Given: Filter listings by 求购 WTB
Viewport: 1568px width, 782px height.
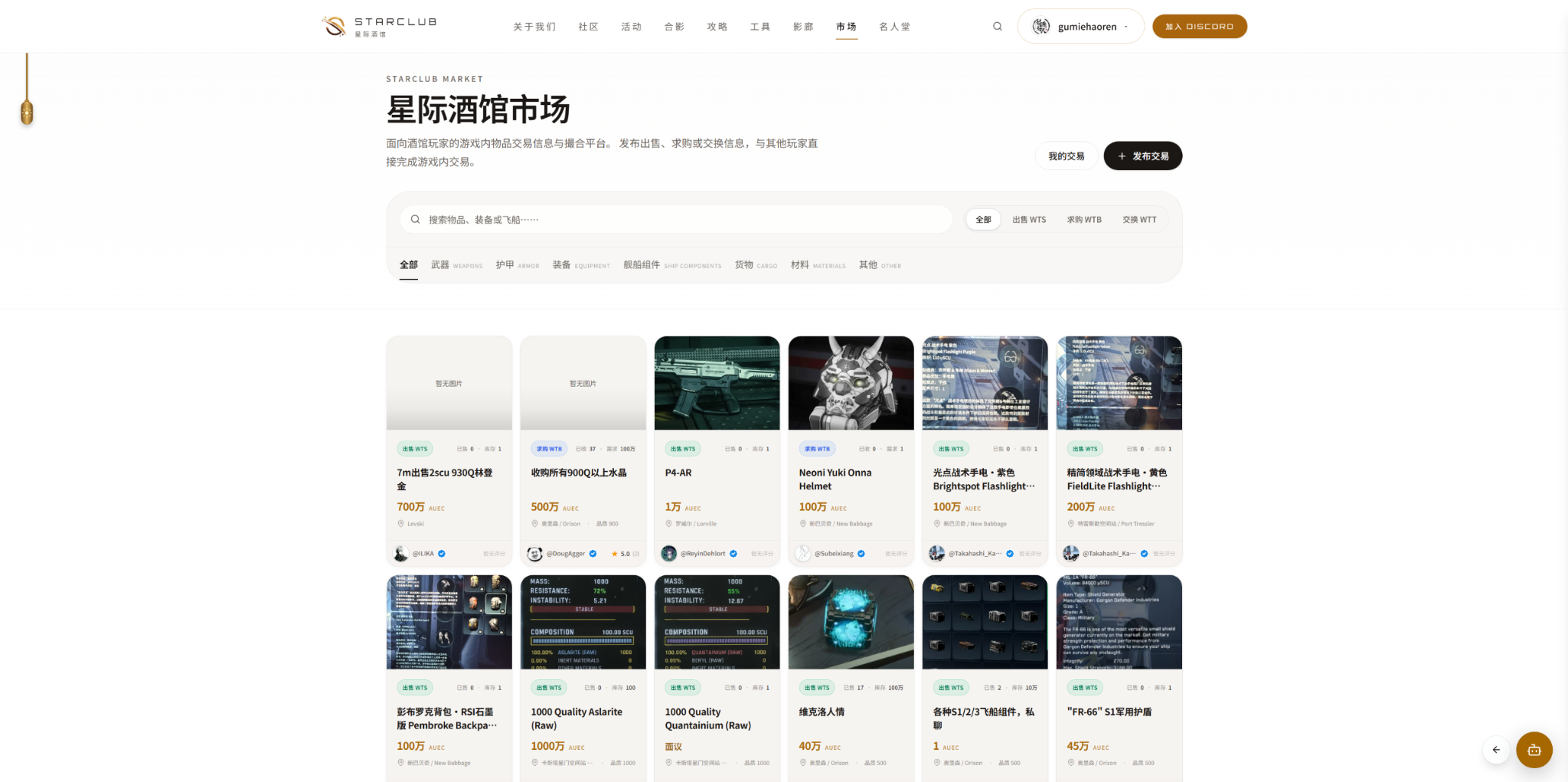Looking at the screenshot, I should (x=1084, y=220).
